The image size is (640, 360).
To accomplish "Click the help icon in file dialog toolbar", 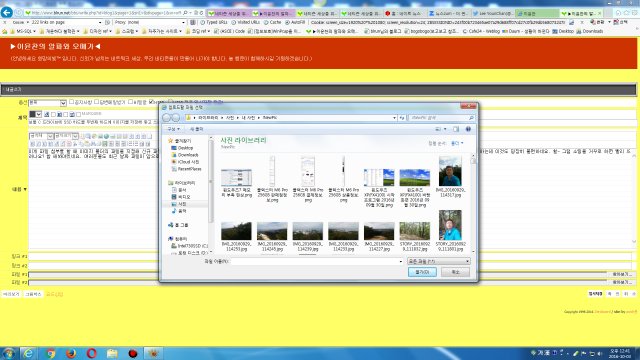I will click(468, 129).
